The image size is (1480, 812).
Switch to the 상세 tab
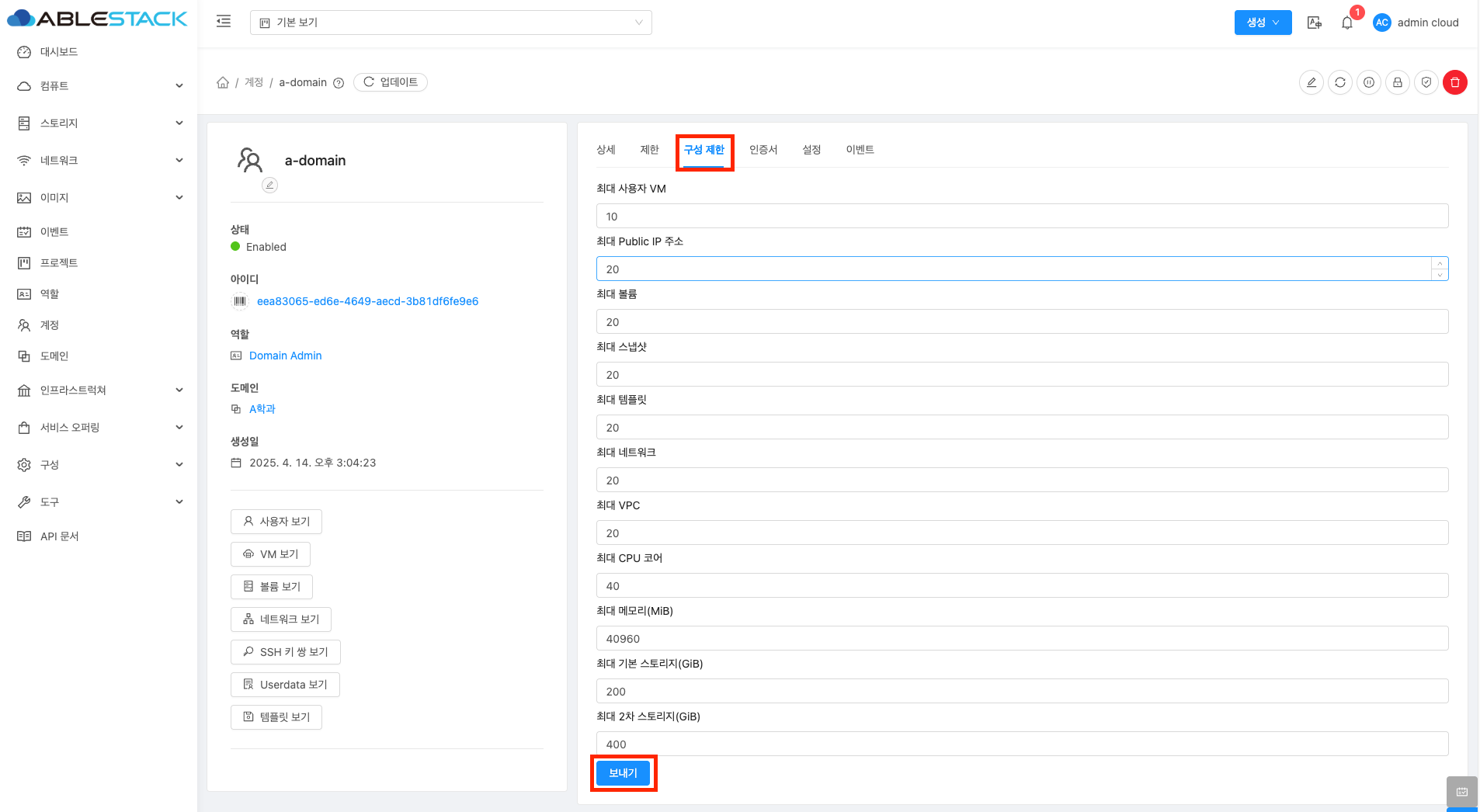[606, 150]
